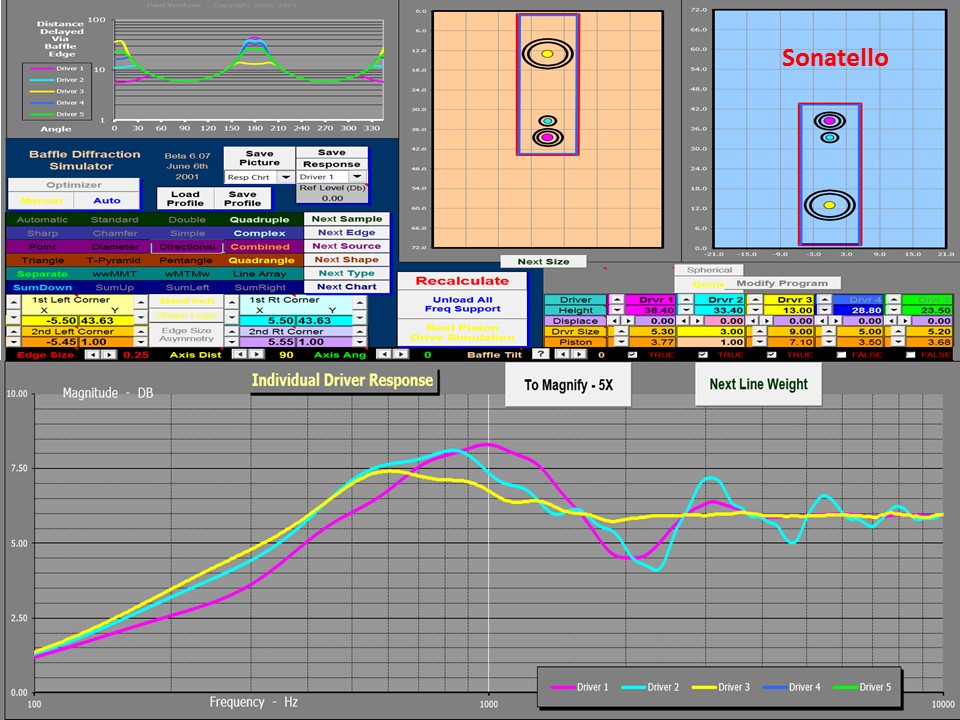Switch optimizer to Manual mode
This screenshot has width=960, height=720.
(41, 200)
